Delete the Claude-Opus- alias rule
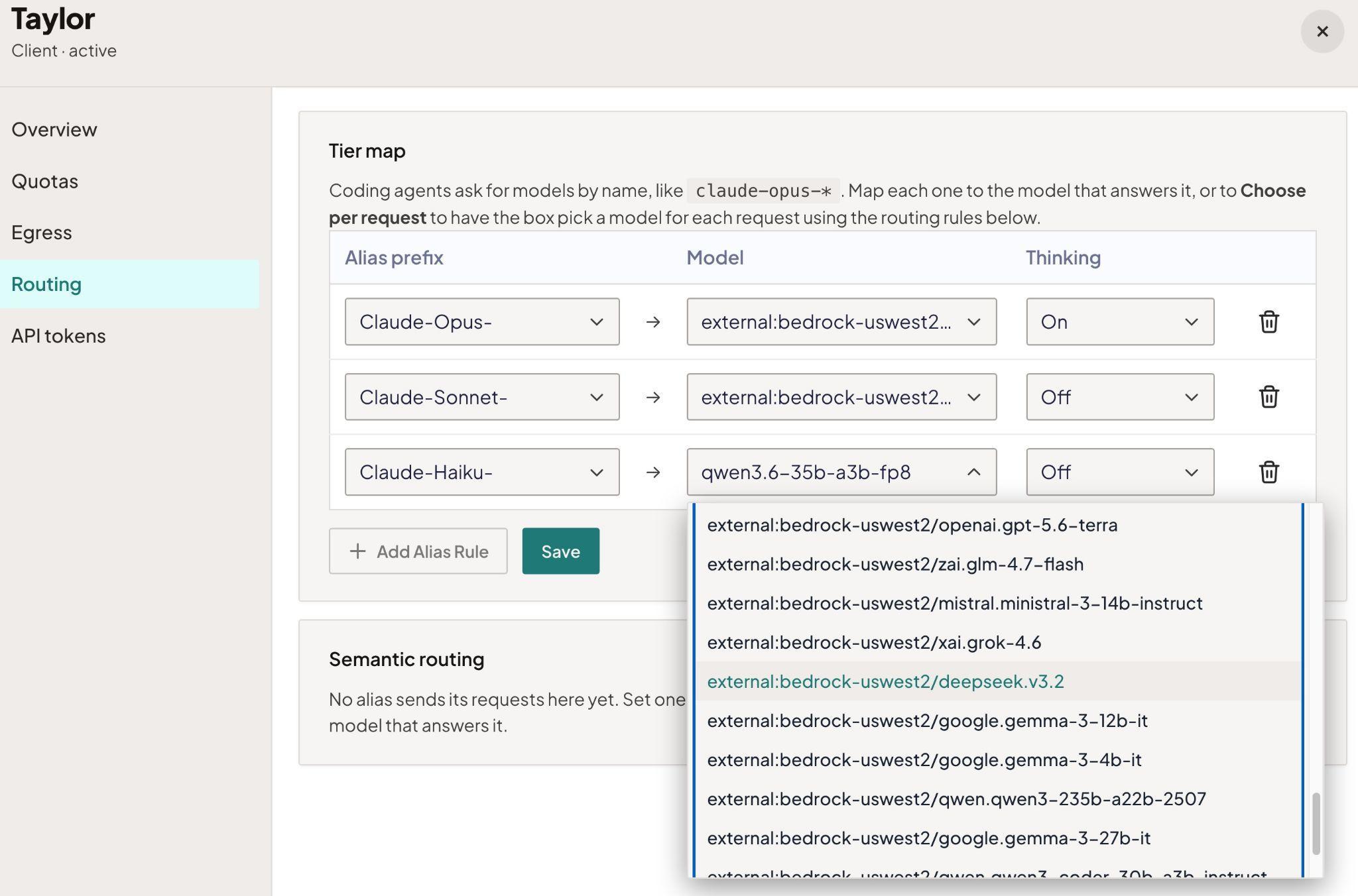The width and height of the screenshot is (1358, 896). coord(1268,321)
